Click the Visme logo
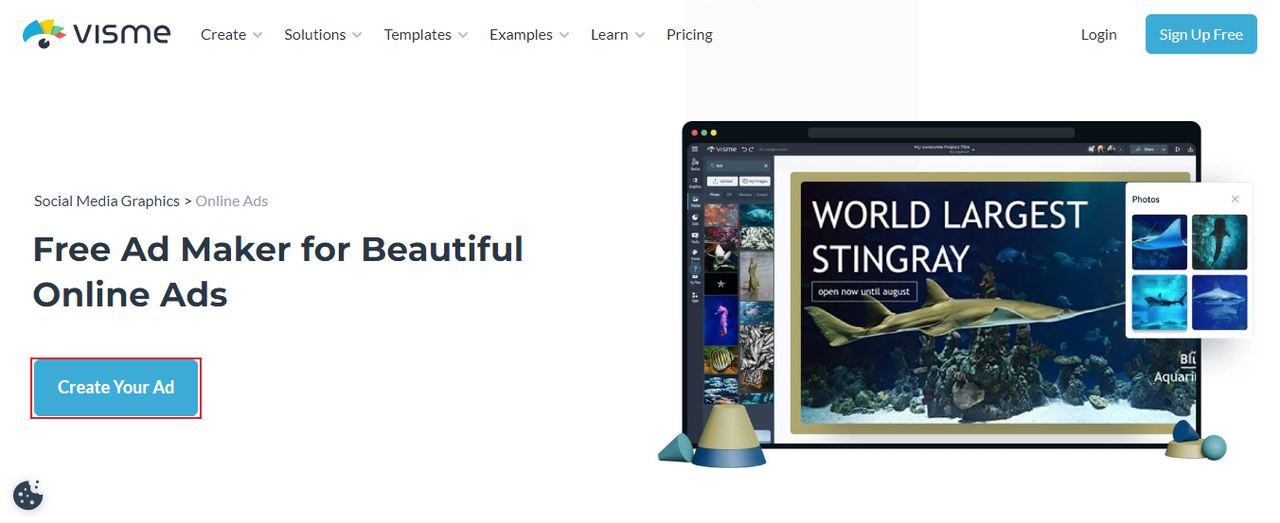This screenshot has height=523, width=1280. tap(97, 33)
